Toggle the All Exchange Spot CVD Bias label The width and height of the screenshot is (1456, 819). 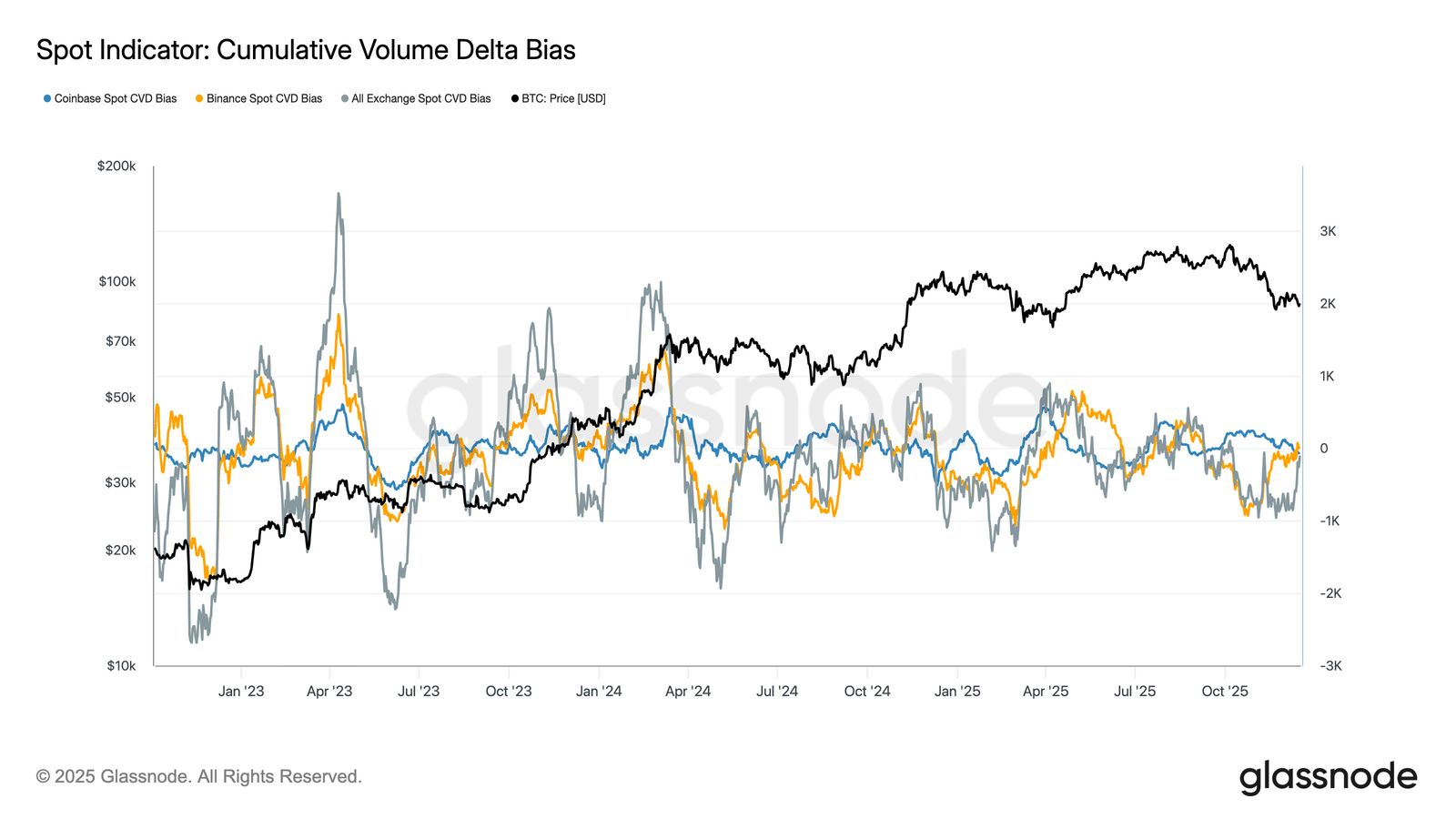tap(421, 98)
